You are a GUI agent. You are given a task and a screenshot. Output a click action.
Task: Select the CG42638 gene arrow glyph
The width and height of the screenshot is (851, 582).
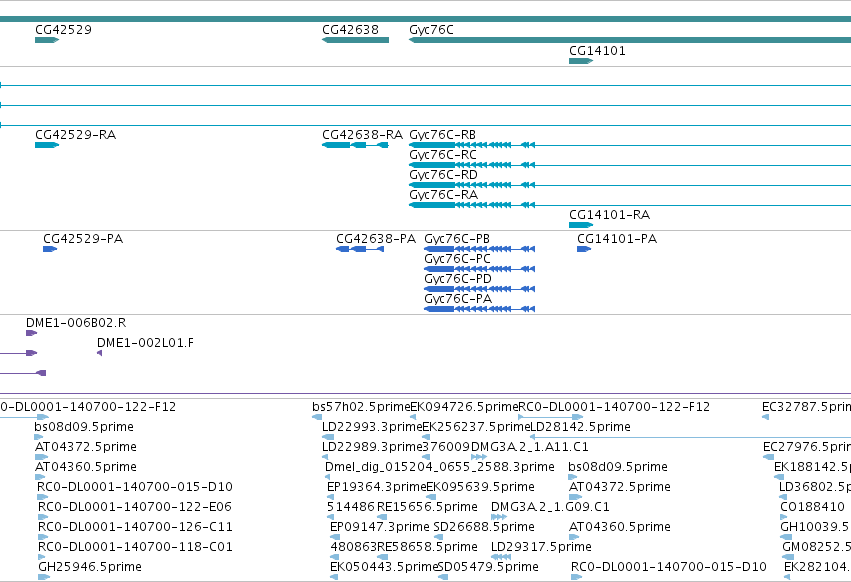[355, 40]
